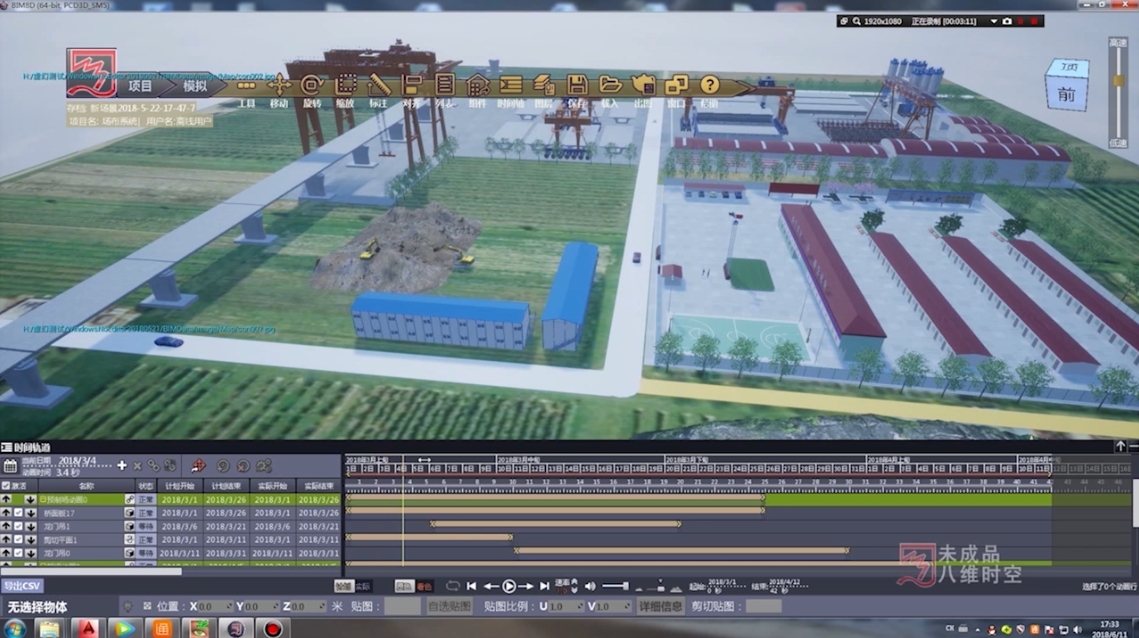Click the 保存 (Save) floppy disk icon

click(576, 86)
